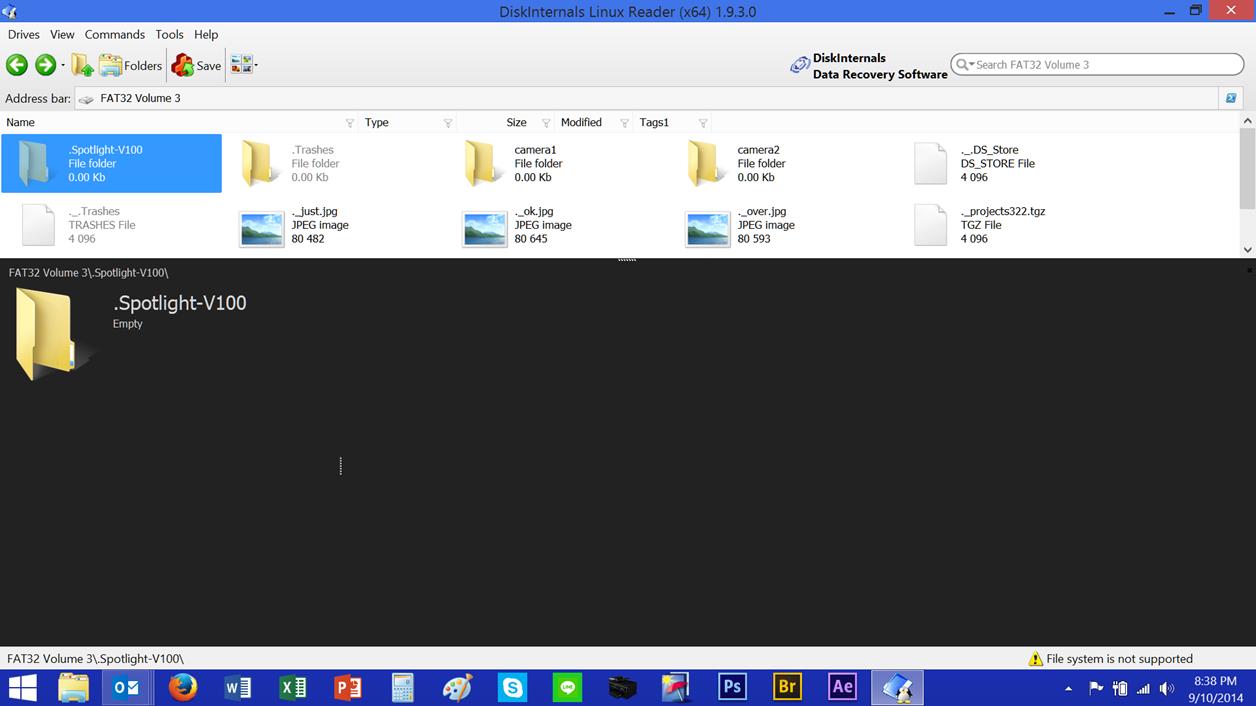Sort files by the Tags1 column
The image size is (1256, 706).
click(654, 122)
